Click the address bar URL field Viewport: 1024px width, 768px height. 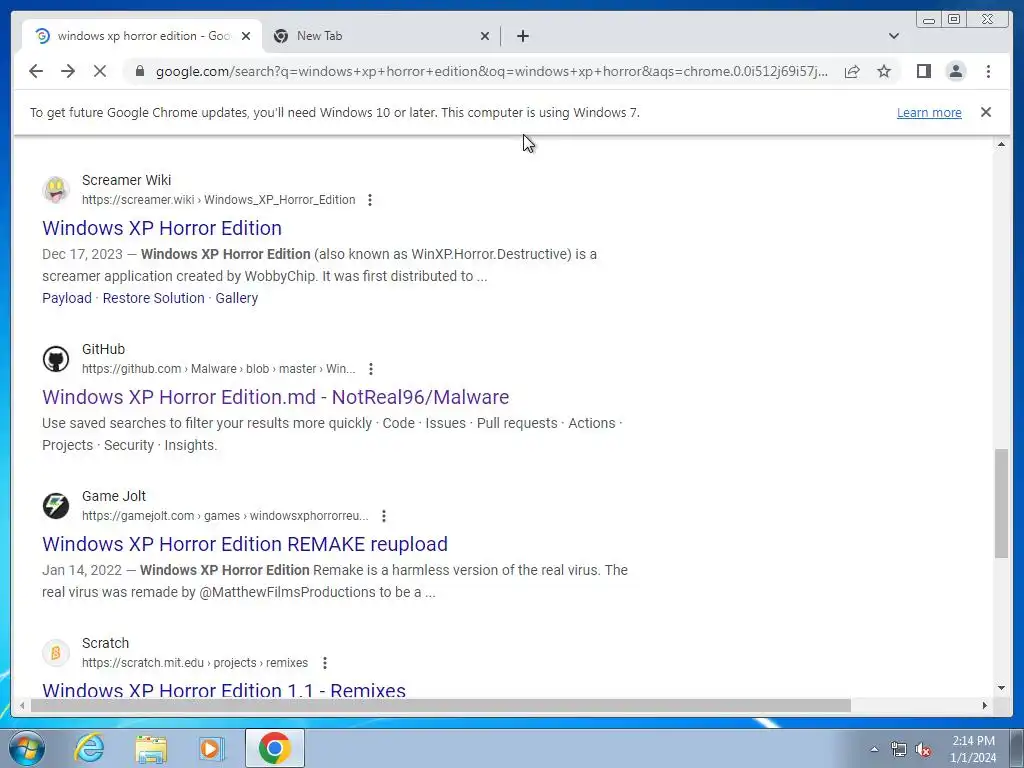tap(491, 71)
